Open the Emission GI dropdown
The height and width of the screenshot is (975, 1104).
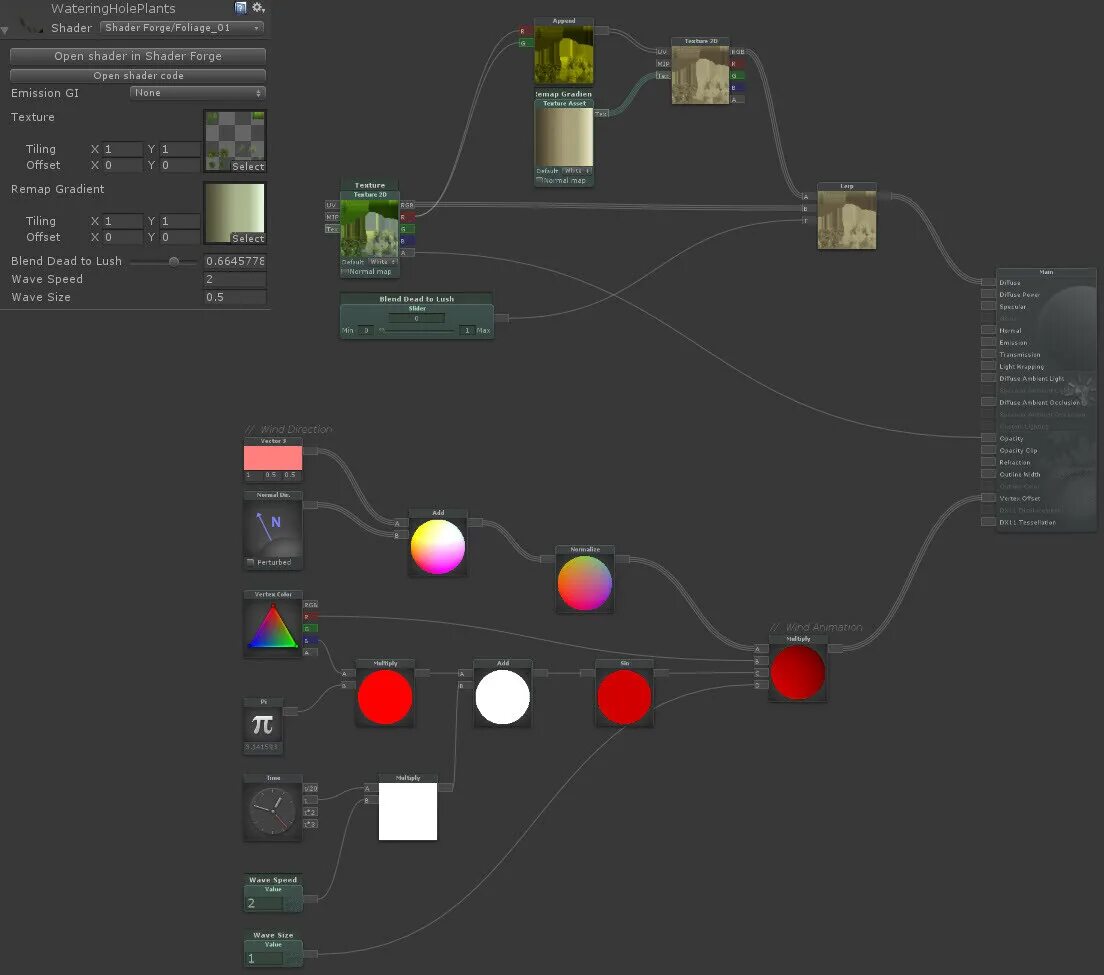pos(197,93)
